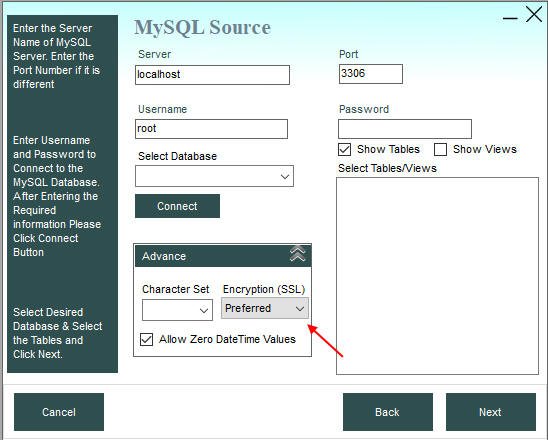Proceed with the Next button
Viewport: 548px width, 440px height.
tap(491, 412)
